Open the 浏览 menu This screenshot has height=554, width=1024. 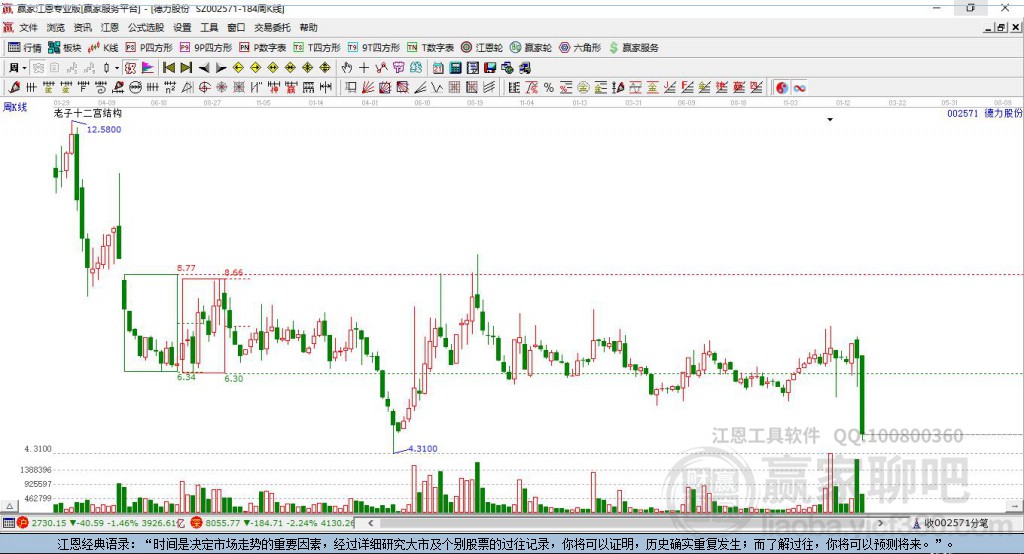click(x=56, y=27)
